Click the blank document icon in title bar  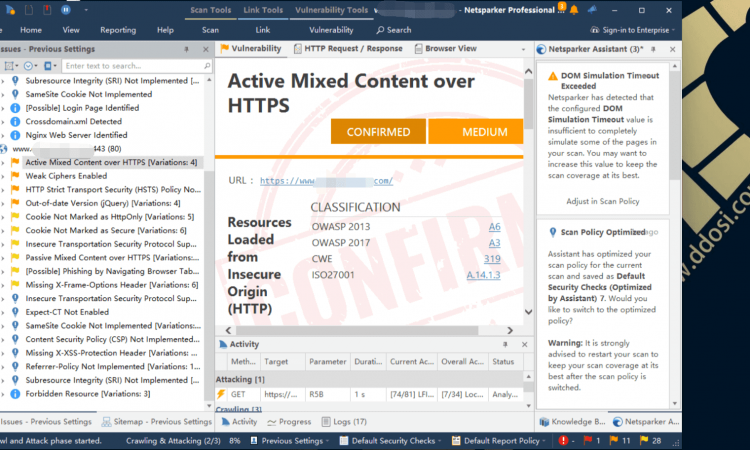(x=29, y=9)
